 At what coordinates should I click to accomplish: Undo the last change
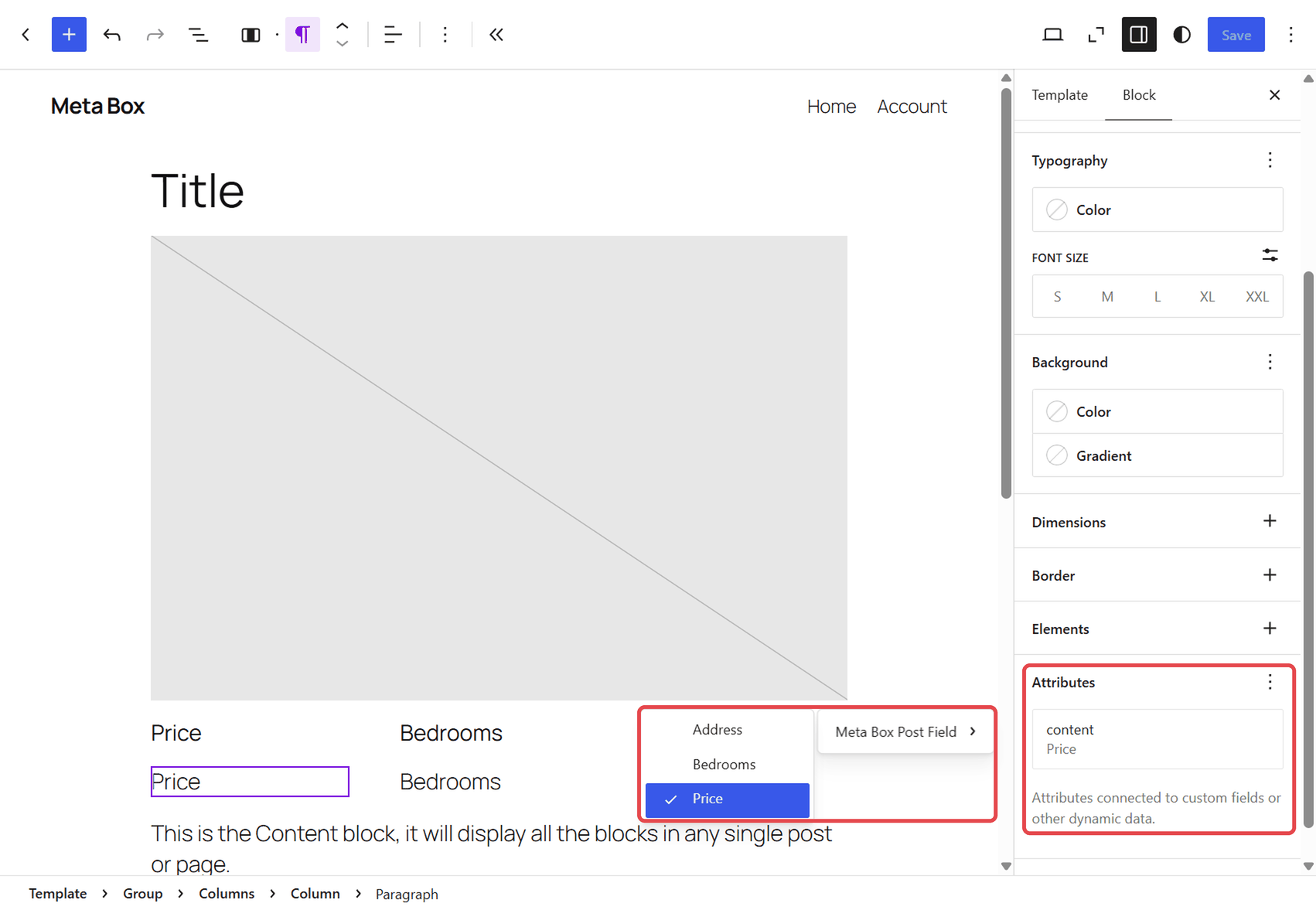click(x=112, y=35)
